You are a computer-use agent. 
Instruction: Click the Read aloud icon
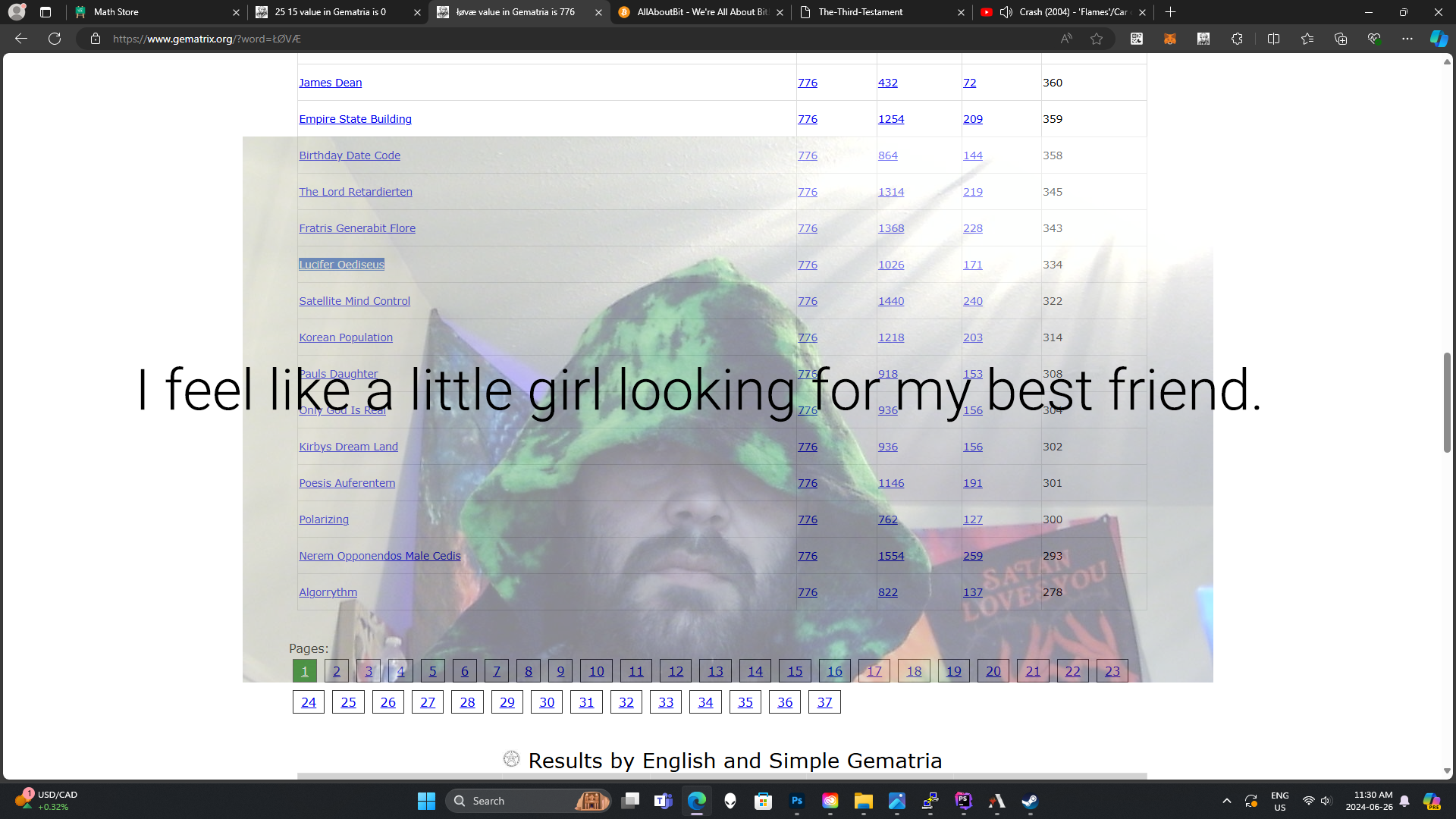click(x=1066, y=39)
